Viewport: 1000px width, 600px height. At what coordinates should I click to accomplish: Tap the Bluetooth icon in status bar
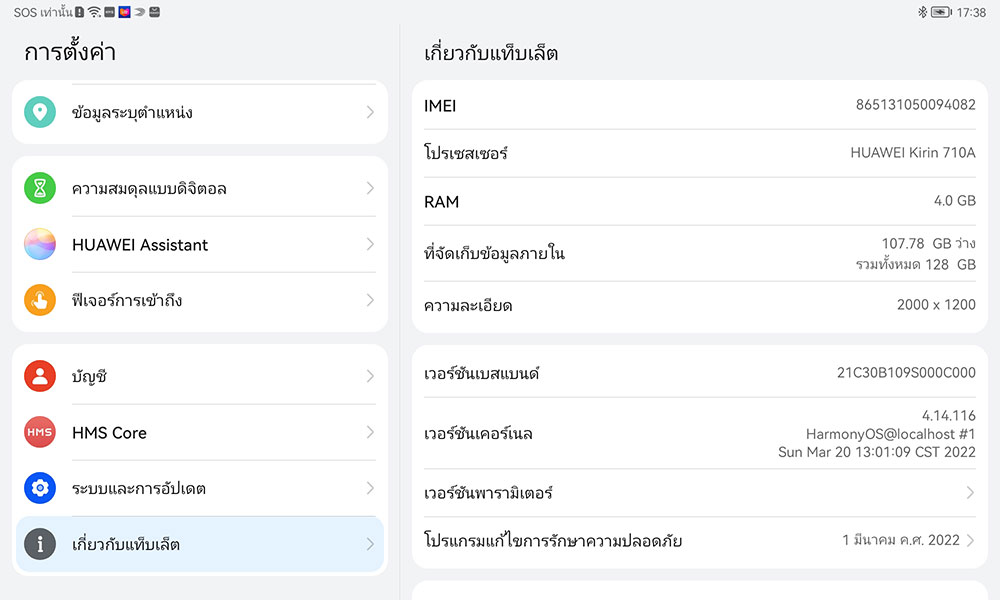coord(922,12)
